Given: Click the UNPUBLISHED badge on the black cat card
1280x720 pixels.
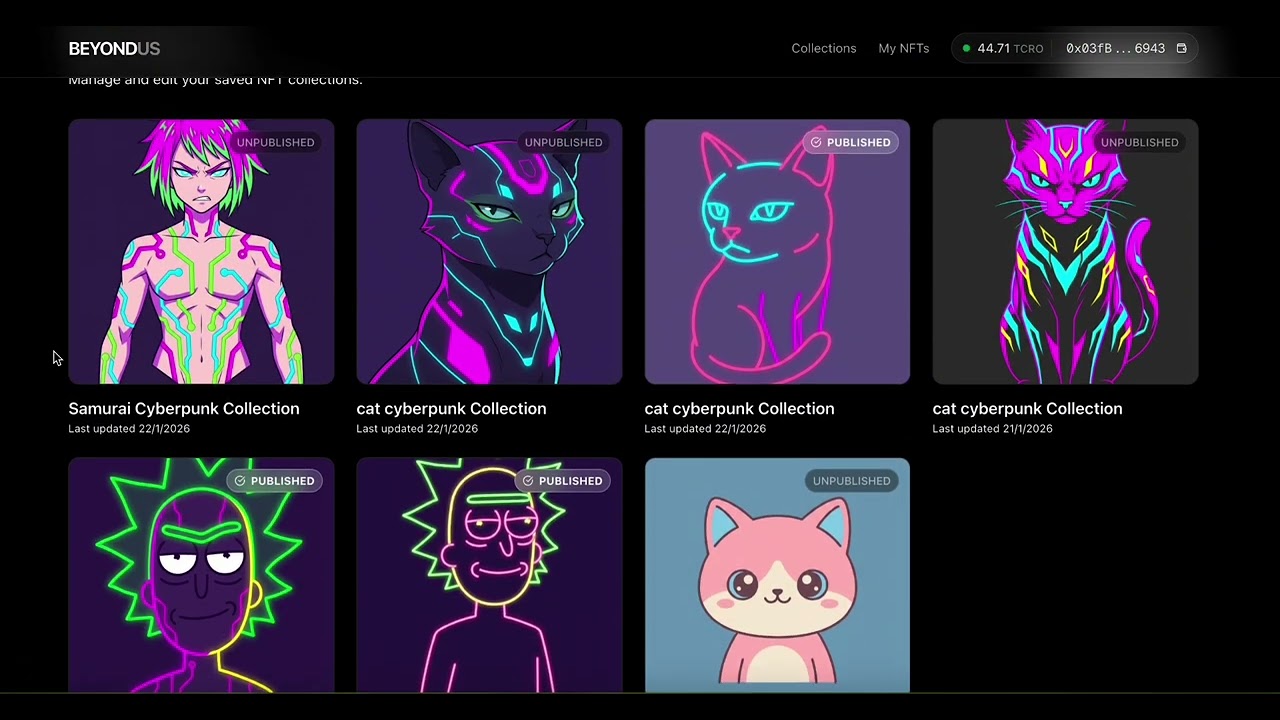Looking at the screenshot, I should pyautogui.click(x=563, y=142).
